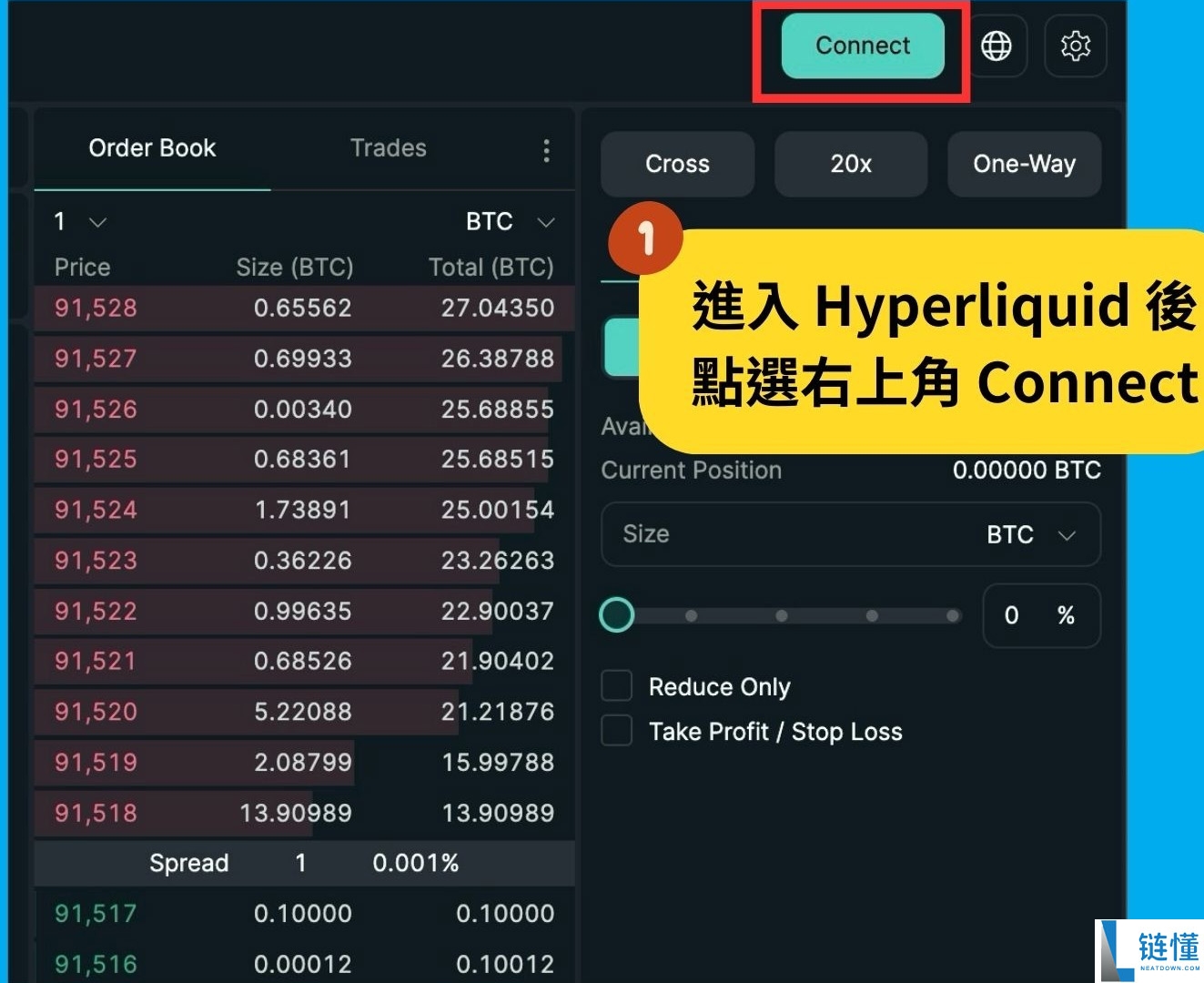Select ask price 91,521

point(96,661)
